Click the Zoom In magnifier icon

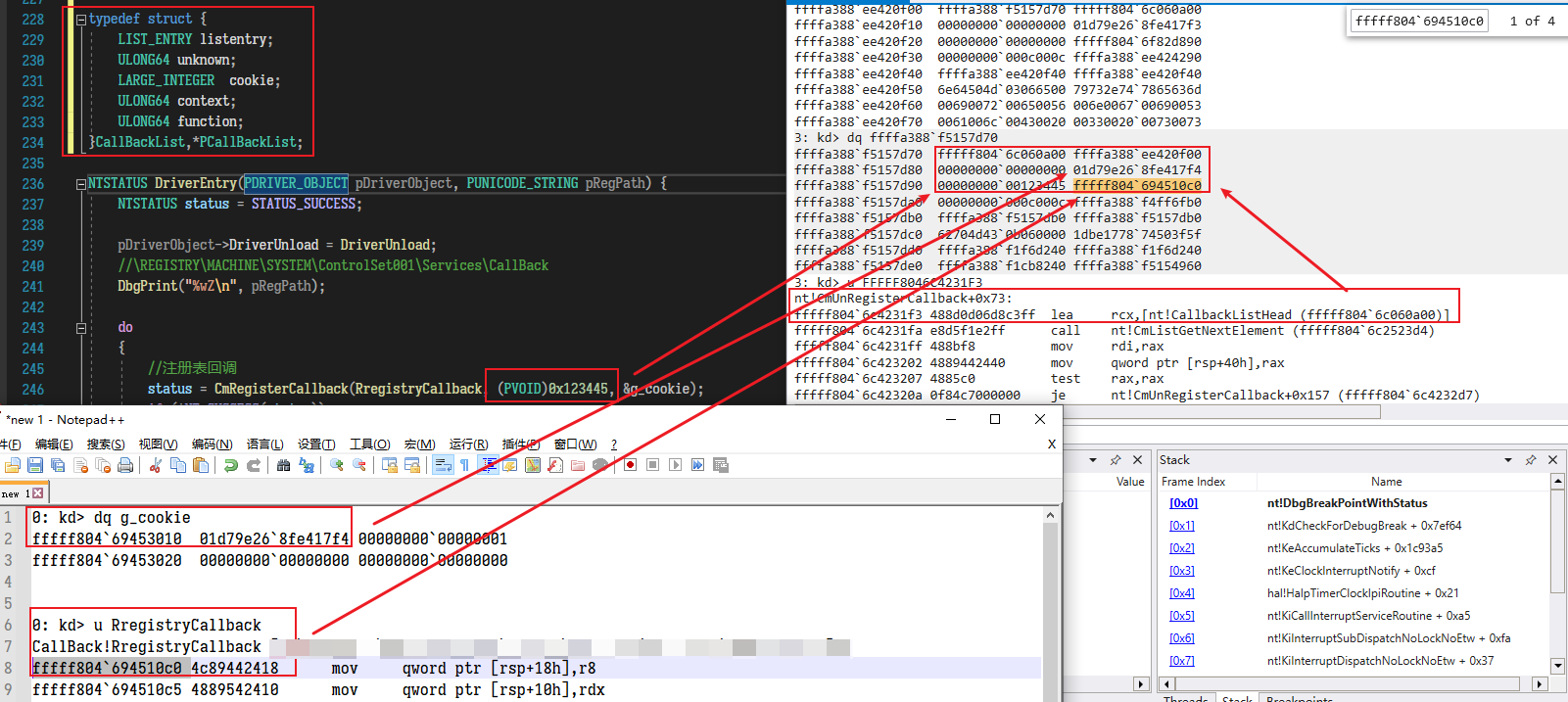tap(336, 465)
